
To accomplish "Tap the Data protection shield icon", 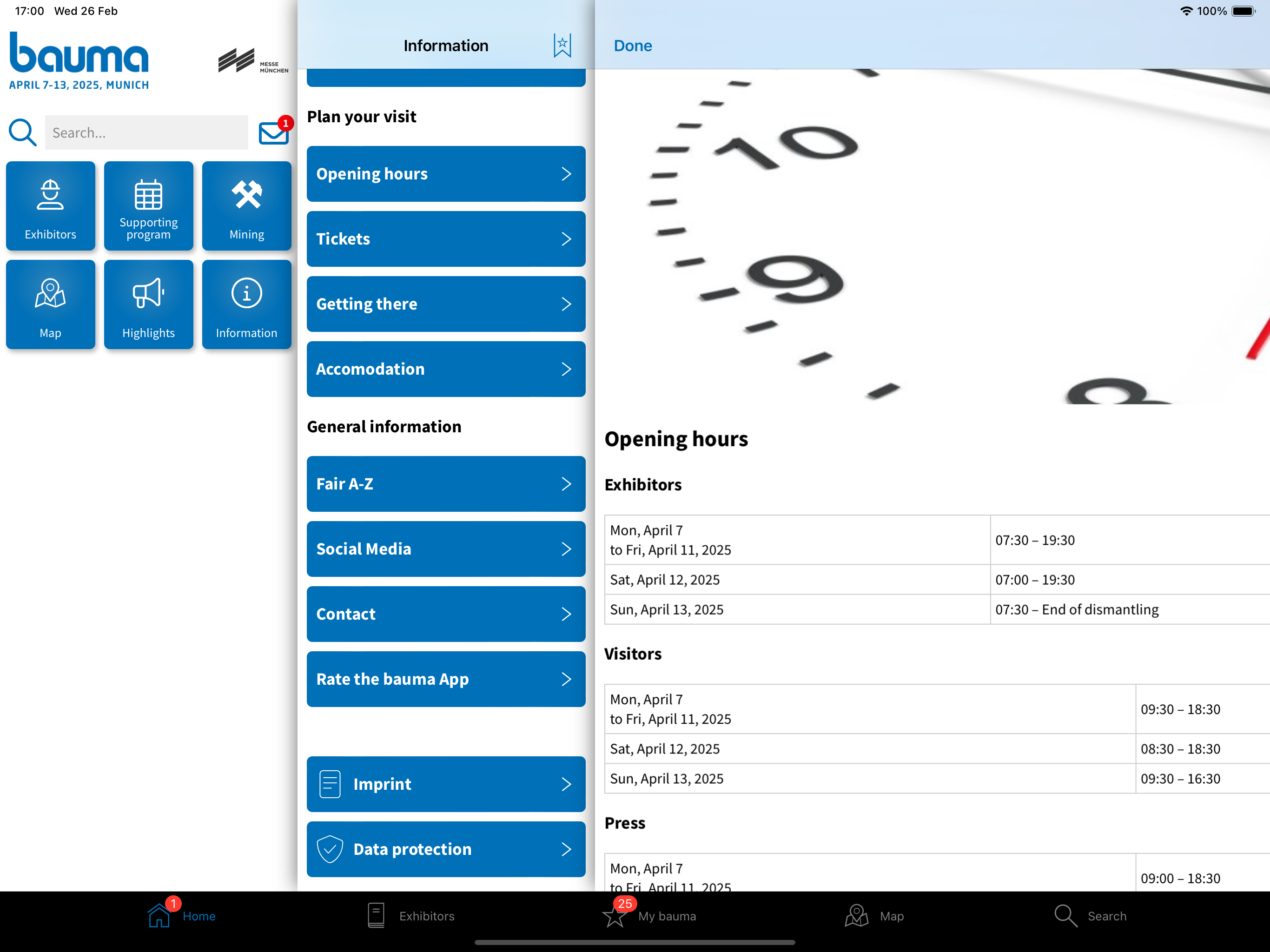I will pyautogui.click(x=330, y=849).
